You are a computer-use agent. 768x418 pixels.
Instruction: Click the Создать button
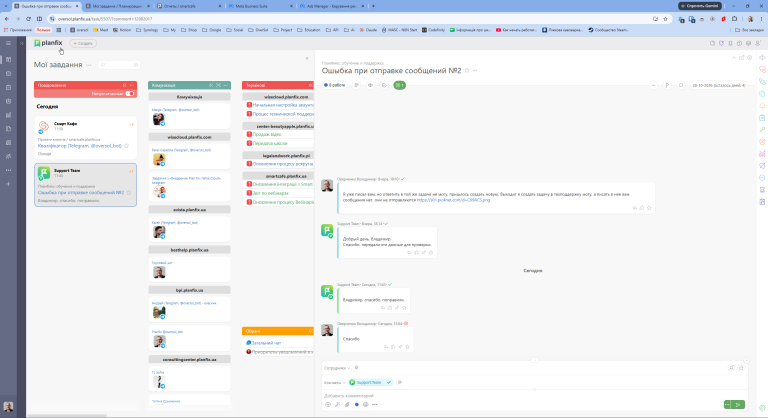point(83,44)
